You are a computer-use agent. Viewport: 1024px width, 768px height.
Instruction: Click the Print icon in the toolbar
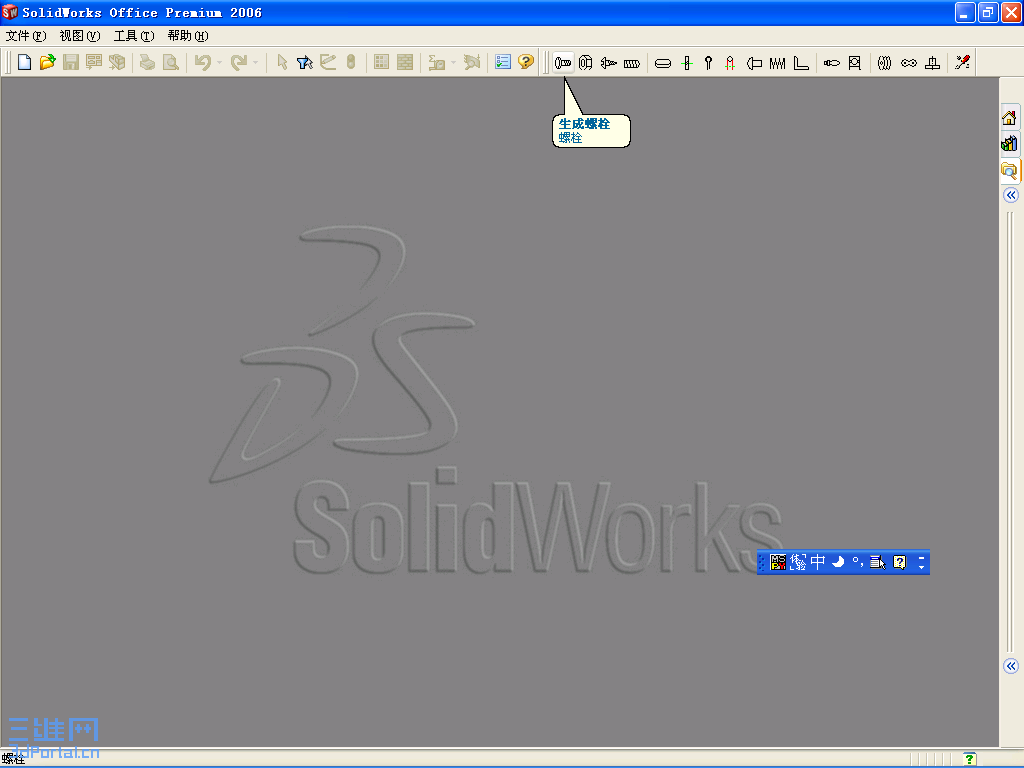[x=148, y=62]
